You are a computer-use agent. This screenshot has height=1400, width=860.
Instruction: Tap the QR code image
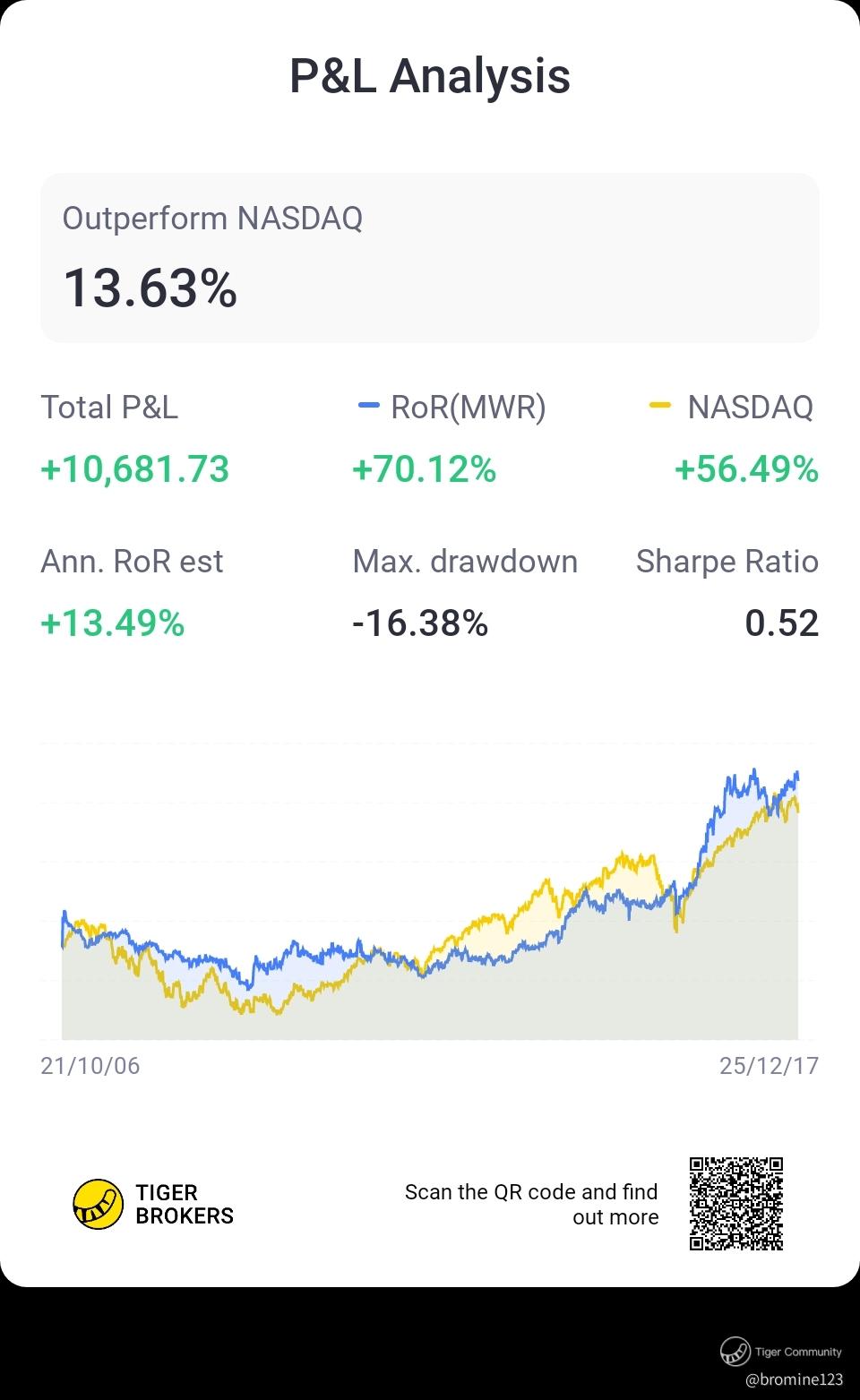tap(736, 1204)
